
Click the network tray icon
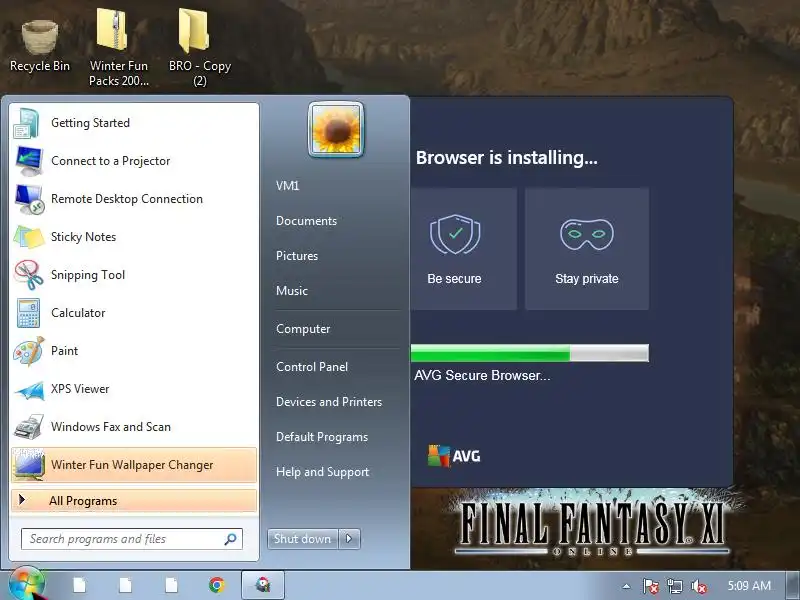click(674, 586)
